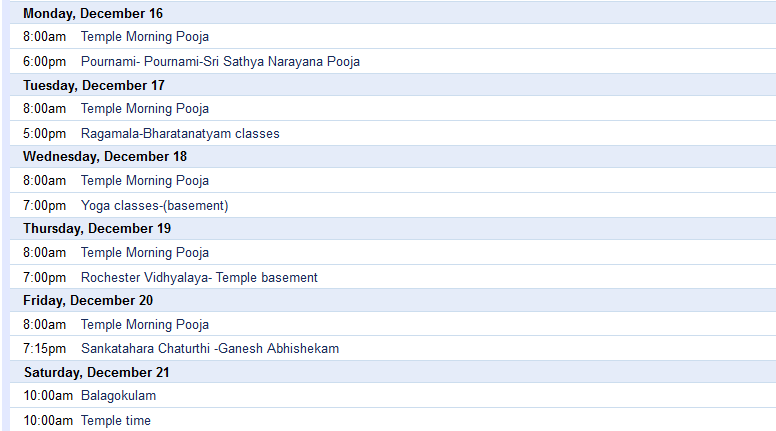Open Sankatahara Chaturthi -Ganesh Abhishekam event
The image size is (776, 431).
point(210,349)
